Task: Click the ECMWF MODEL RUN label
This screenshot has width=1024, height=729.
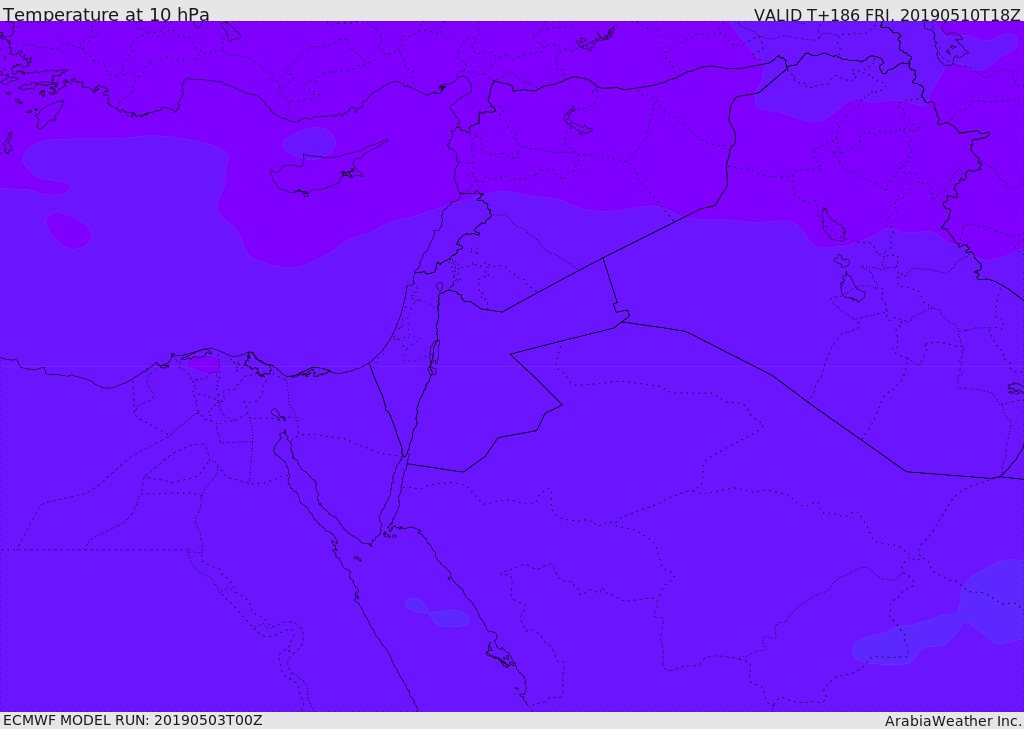Action: [133, 720]
